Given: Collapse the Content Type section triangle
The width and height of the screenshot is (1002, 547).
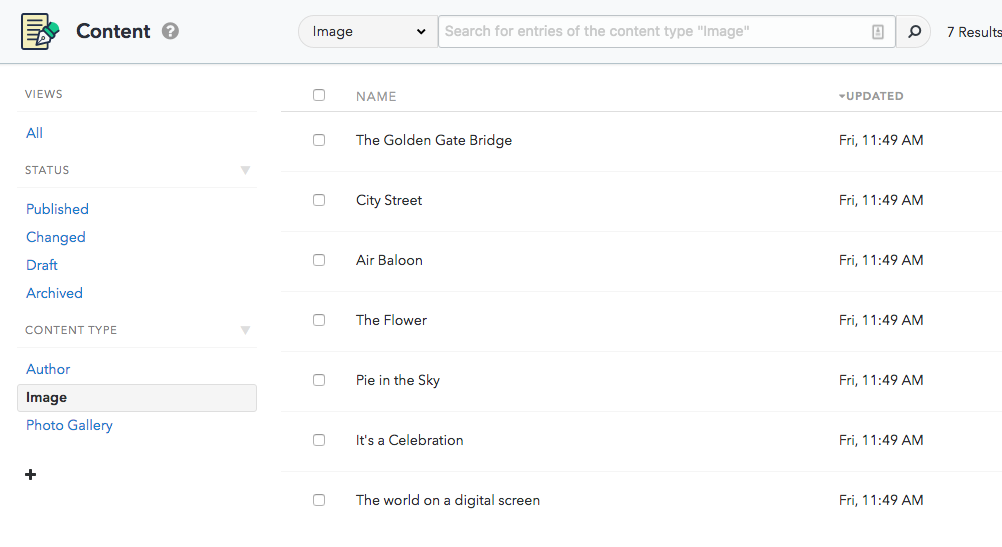Looking at the screenshot, I should (245, 330).
